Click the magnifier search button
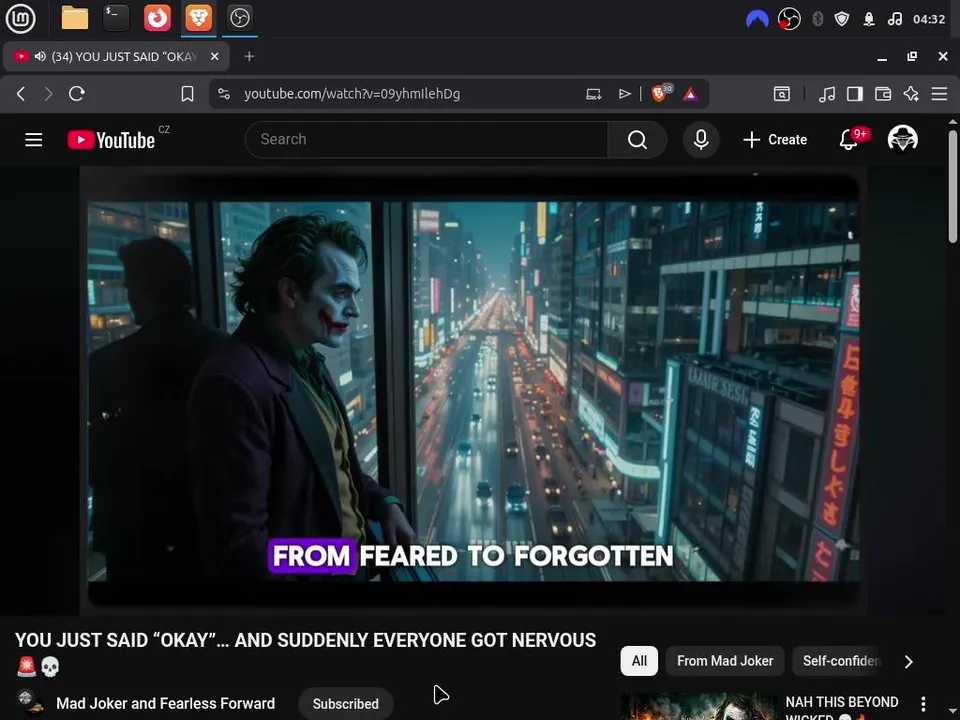Image resolution: width=960 pixels, height=720 pixels. point(637,140)
